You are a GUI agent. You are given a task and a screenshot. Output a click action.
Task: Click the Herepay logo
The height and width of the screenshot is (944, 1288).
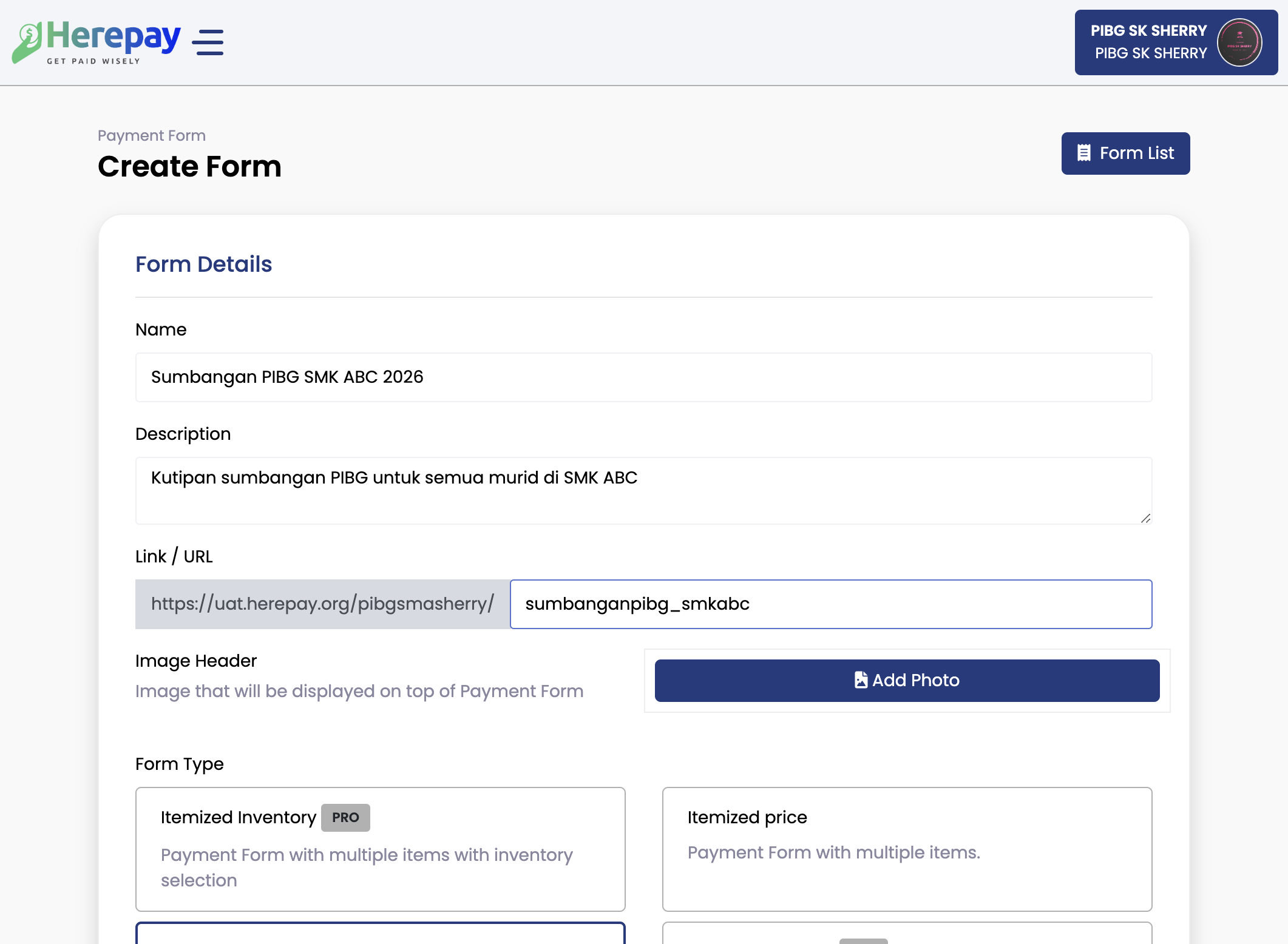[96, 42]
